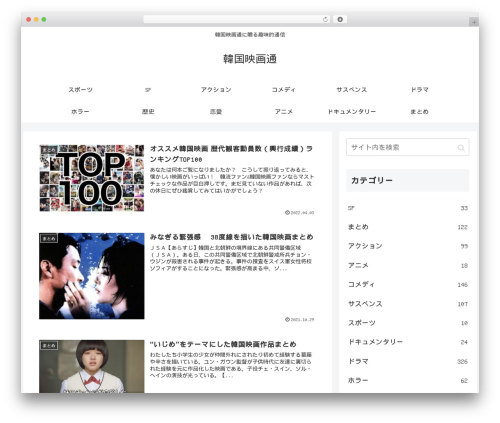Open a new tab with the plus button
This screenshot has height=423, width=500.
click(474, 22)
